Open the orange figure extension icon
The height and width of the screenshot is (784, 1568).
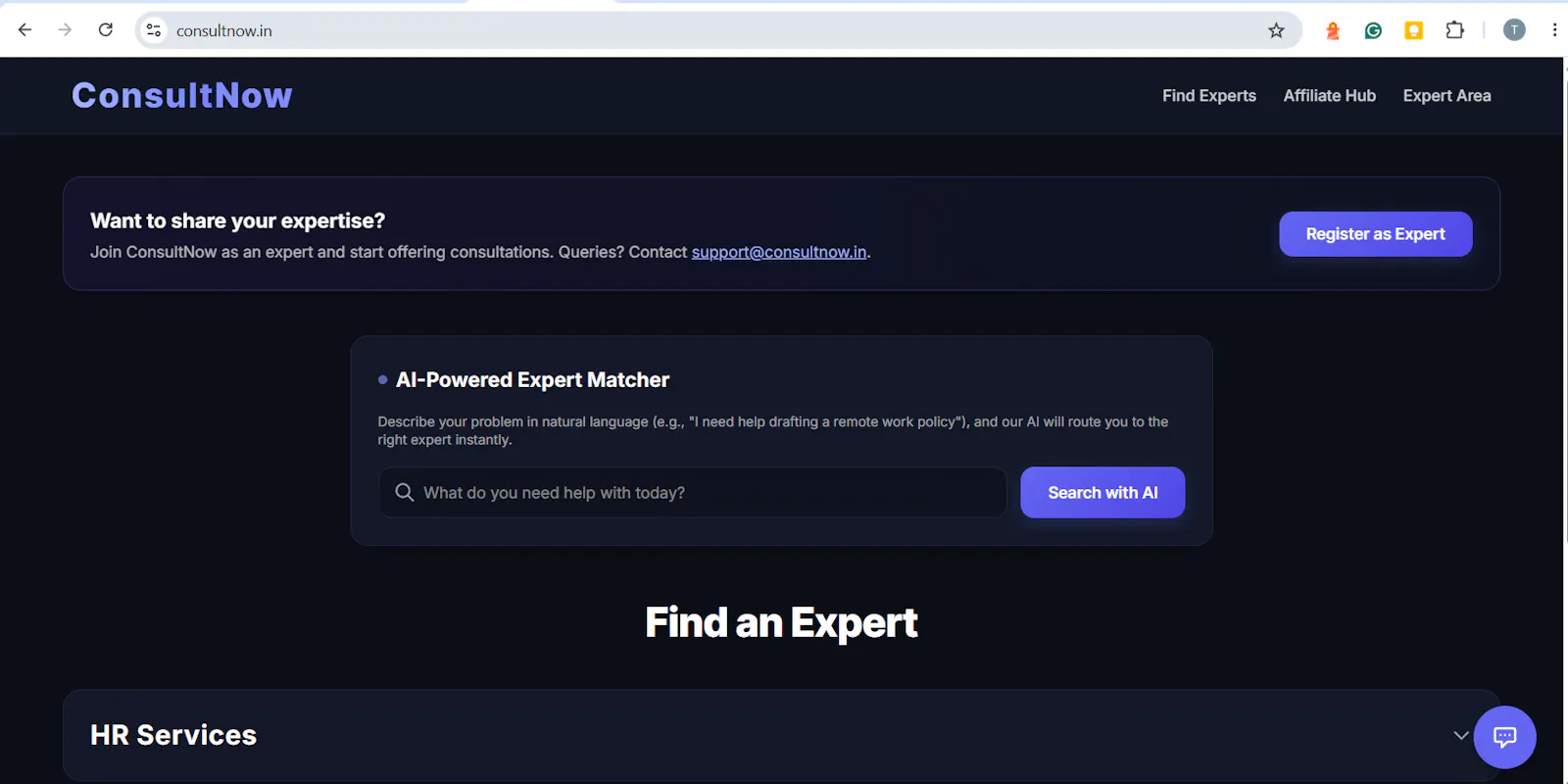[x=1333, y=30]
